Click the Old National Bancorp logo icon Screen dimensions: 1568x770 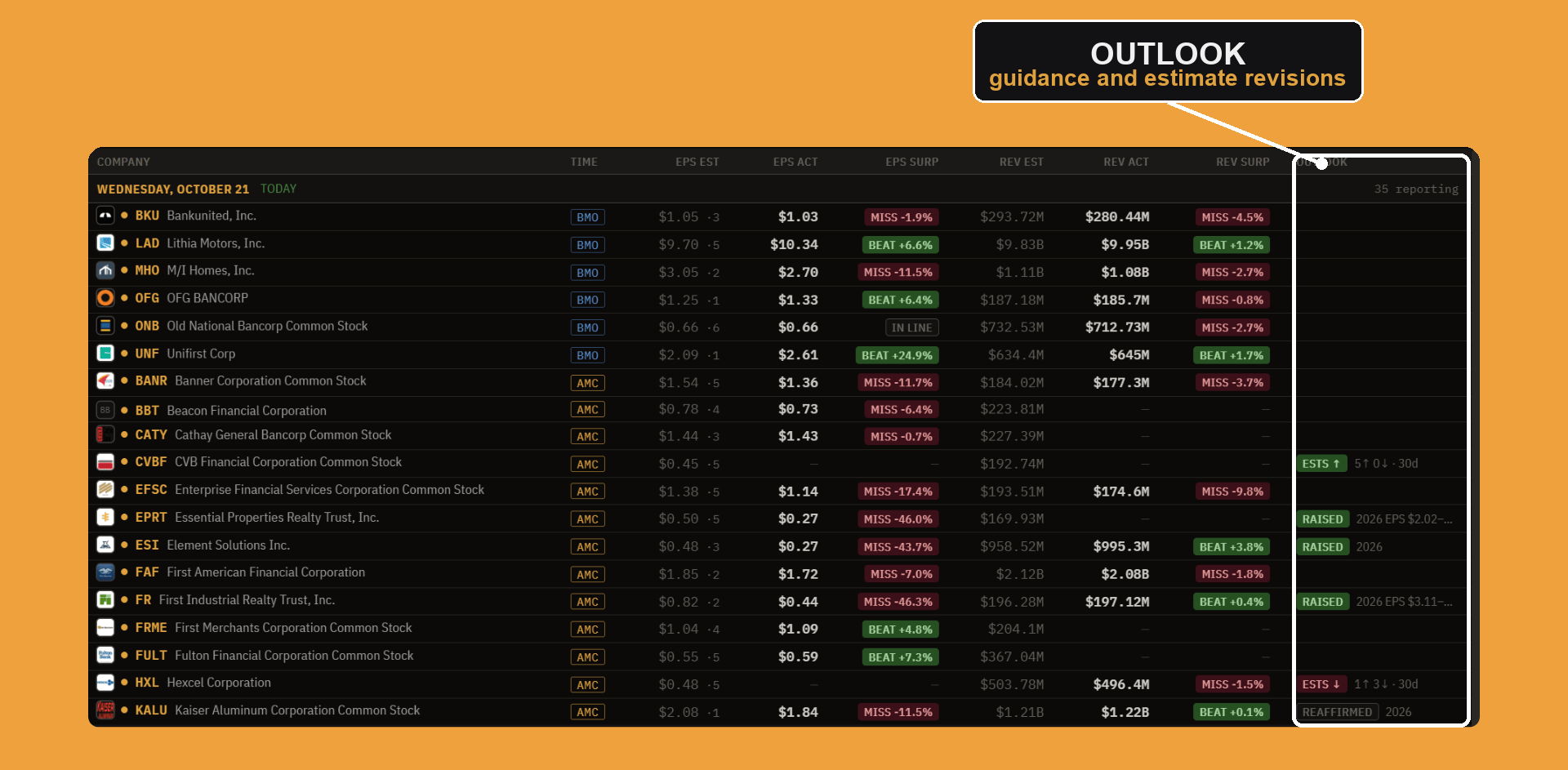pyautogui.click(x=105, y=326)
